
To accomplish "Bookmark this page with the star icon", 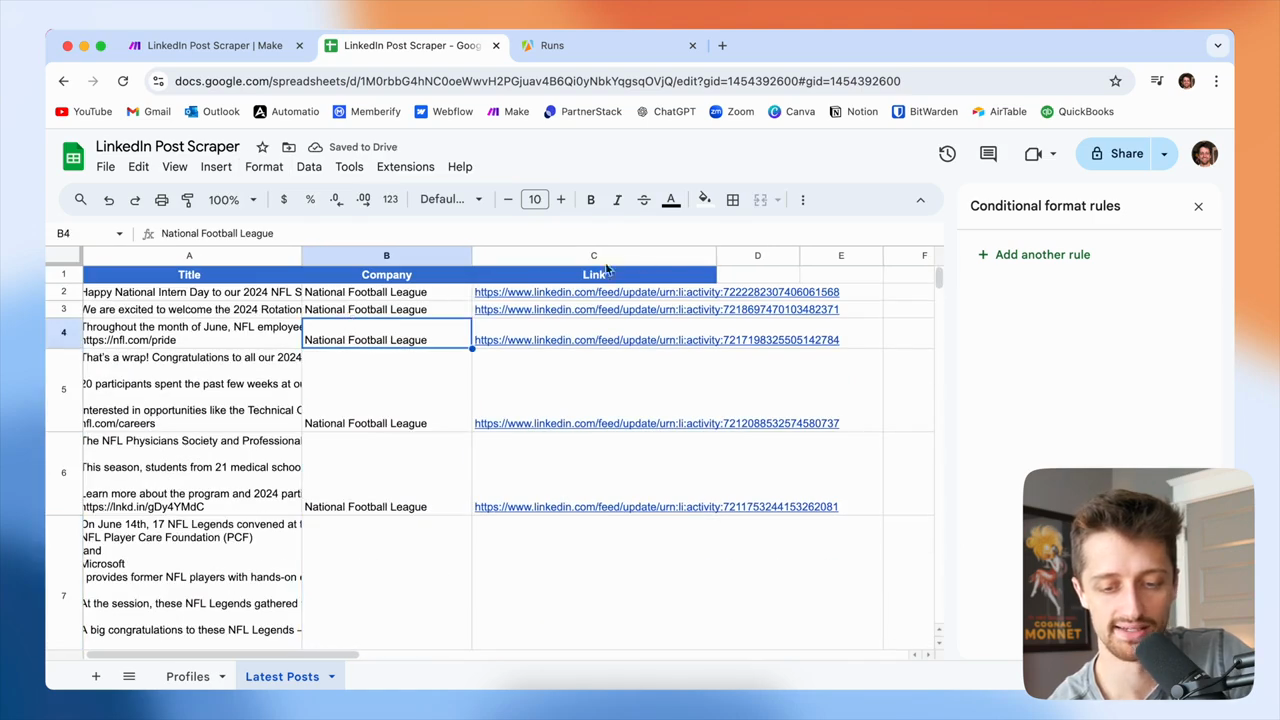I will (x=1115, y=81).
